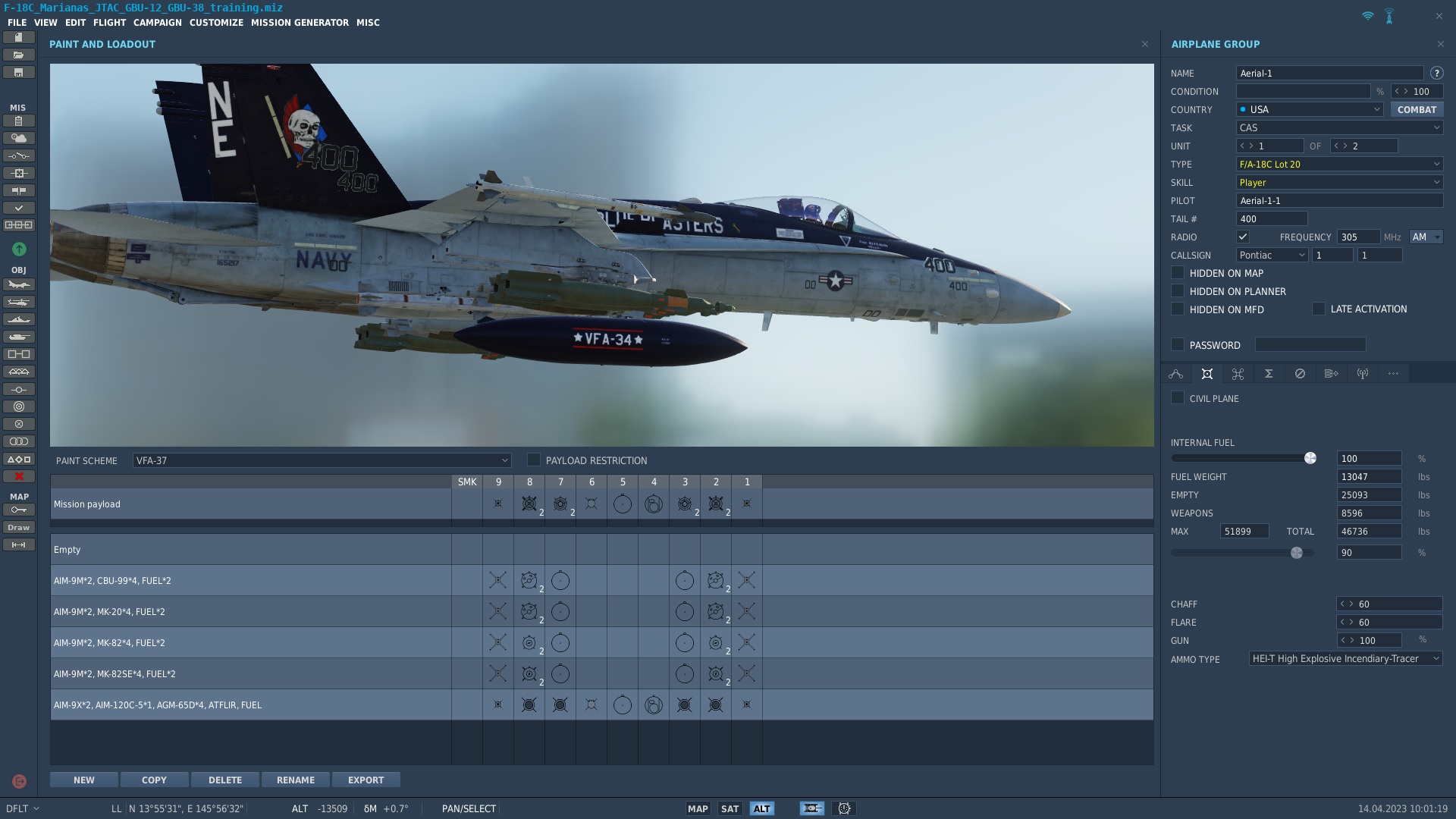This screenshot has height=819, width=1456.
Task: Select the airplane object tool
Action: (19, 285)
